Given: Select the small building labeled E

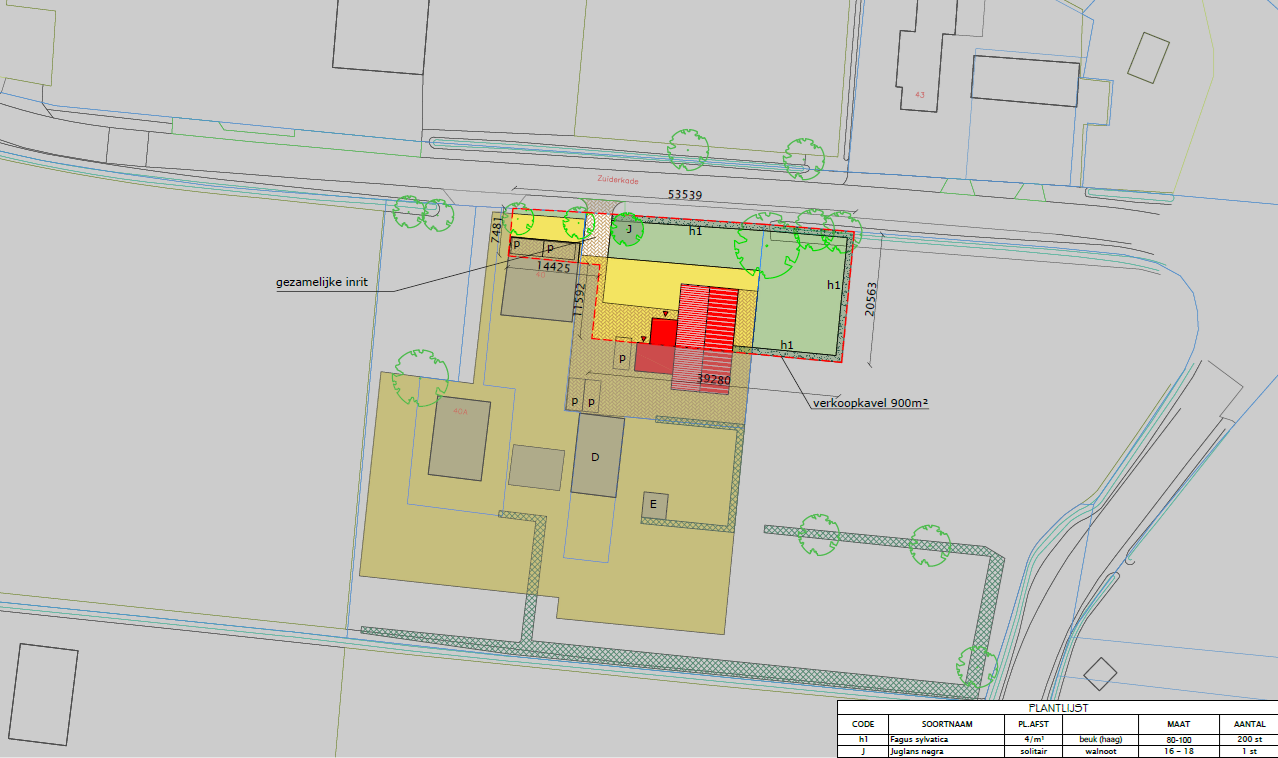Looking at the screenshot, I should [x=655, y=505].
